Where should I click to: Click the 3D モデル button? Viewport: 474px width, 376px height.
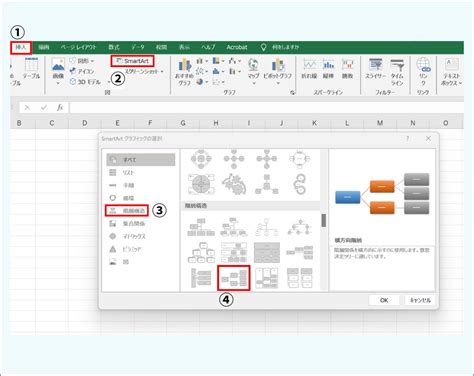click(x=85, y=82)
